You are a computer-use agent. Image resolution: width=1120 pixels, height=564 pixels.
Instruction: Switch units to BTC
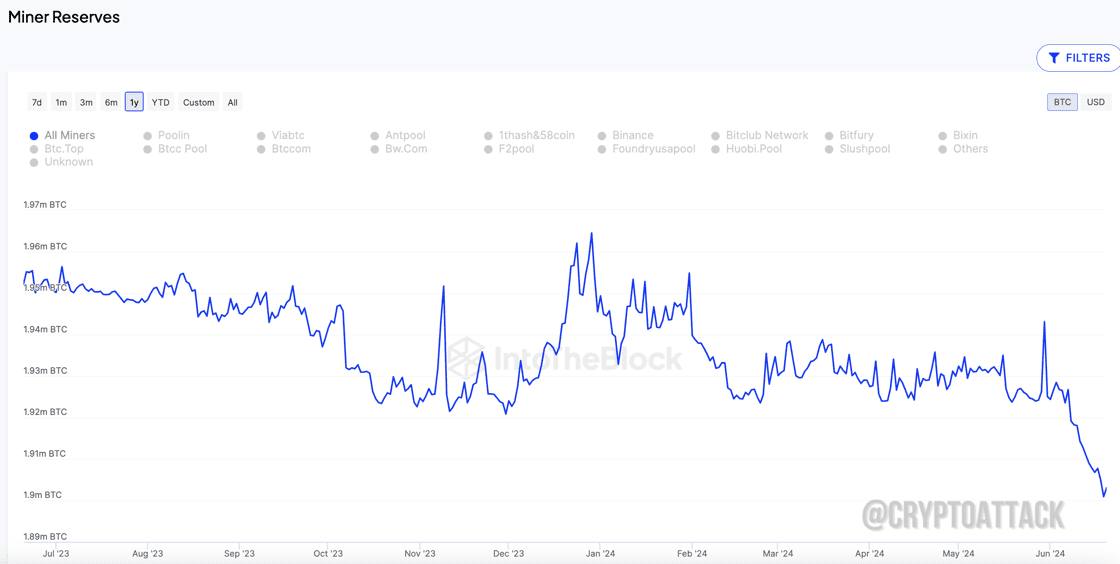point(1063,102)
